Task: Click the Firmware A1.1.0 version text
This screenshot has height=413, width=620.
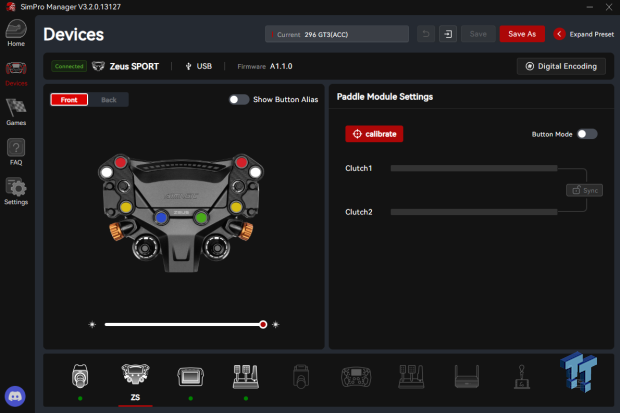Action: [265, 66]
